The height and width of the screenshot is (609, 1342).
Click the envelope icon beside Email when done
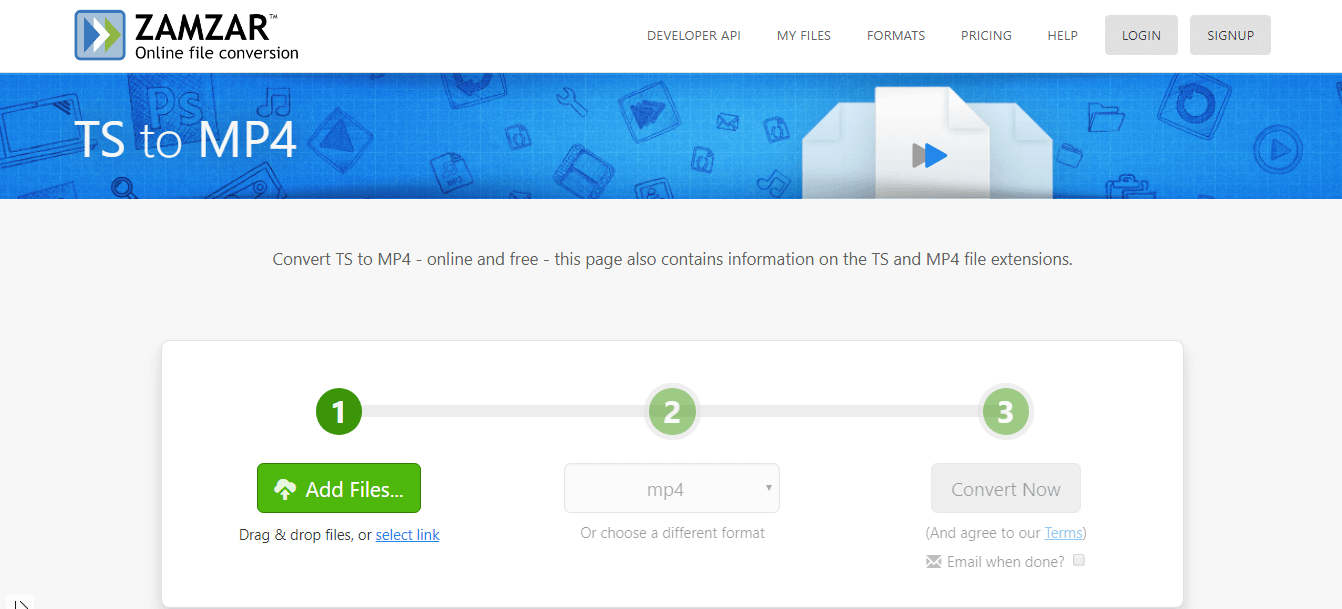point(934,562)
